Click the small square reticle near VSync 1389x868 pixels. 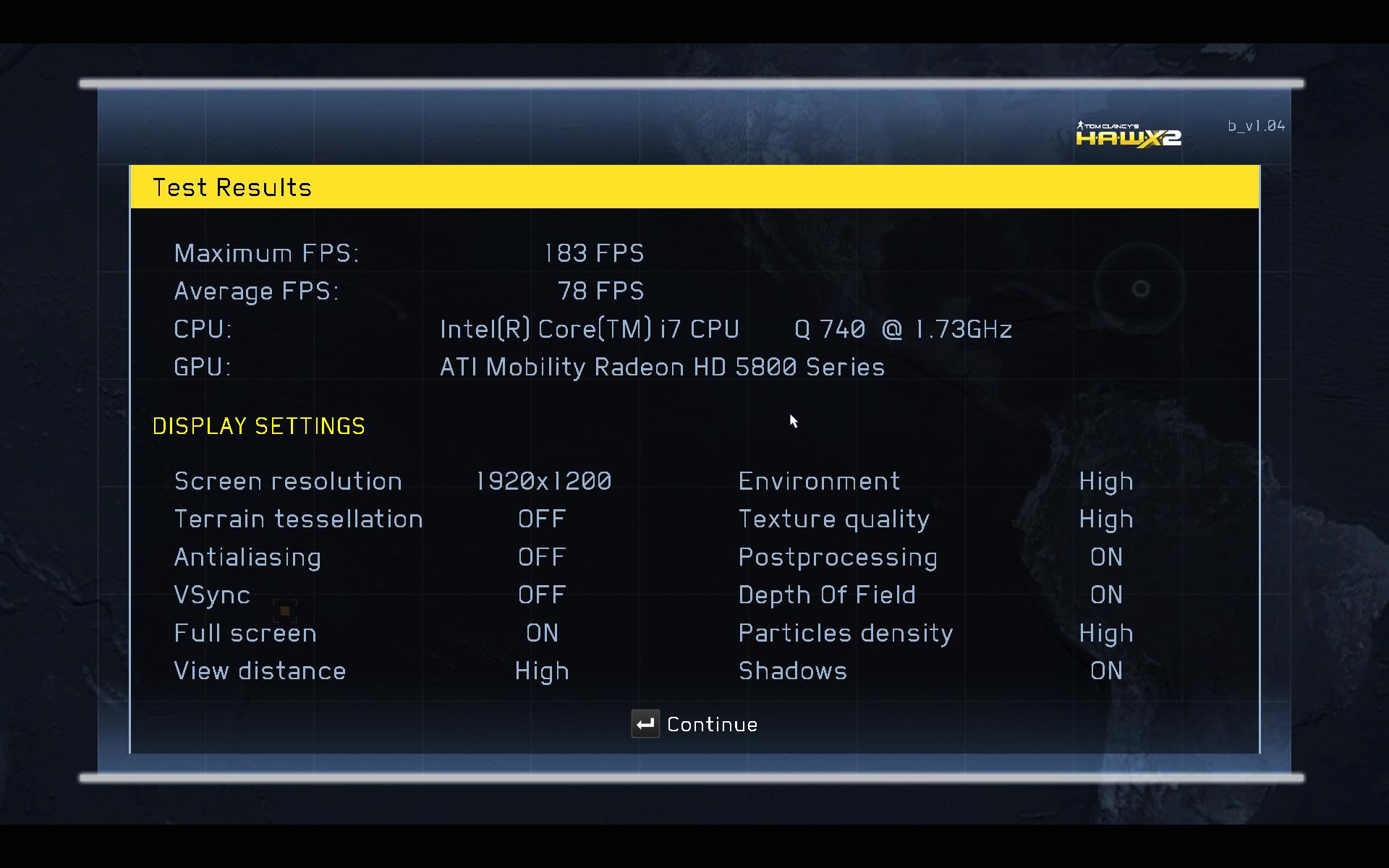coord(285,611)
